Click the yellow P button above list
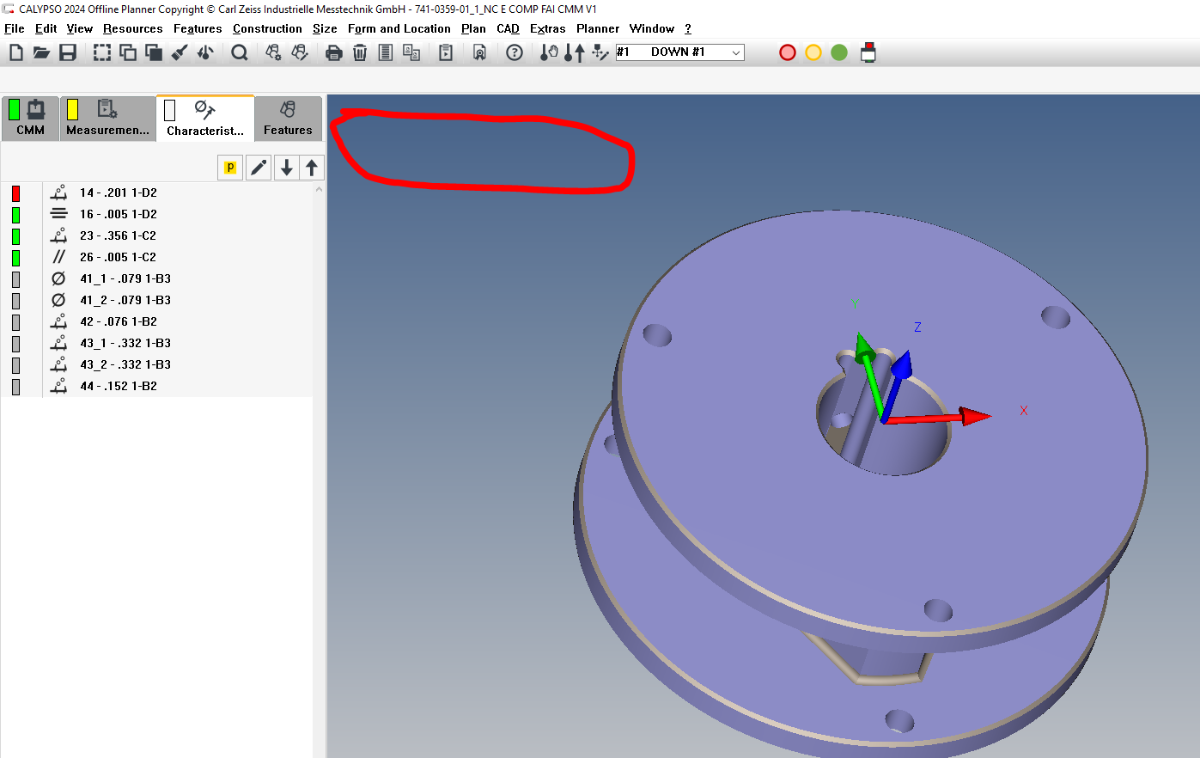This screenshot has height=758, width=1200. [230, 168]
